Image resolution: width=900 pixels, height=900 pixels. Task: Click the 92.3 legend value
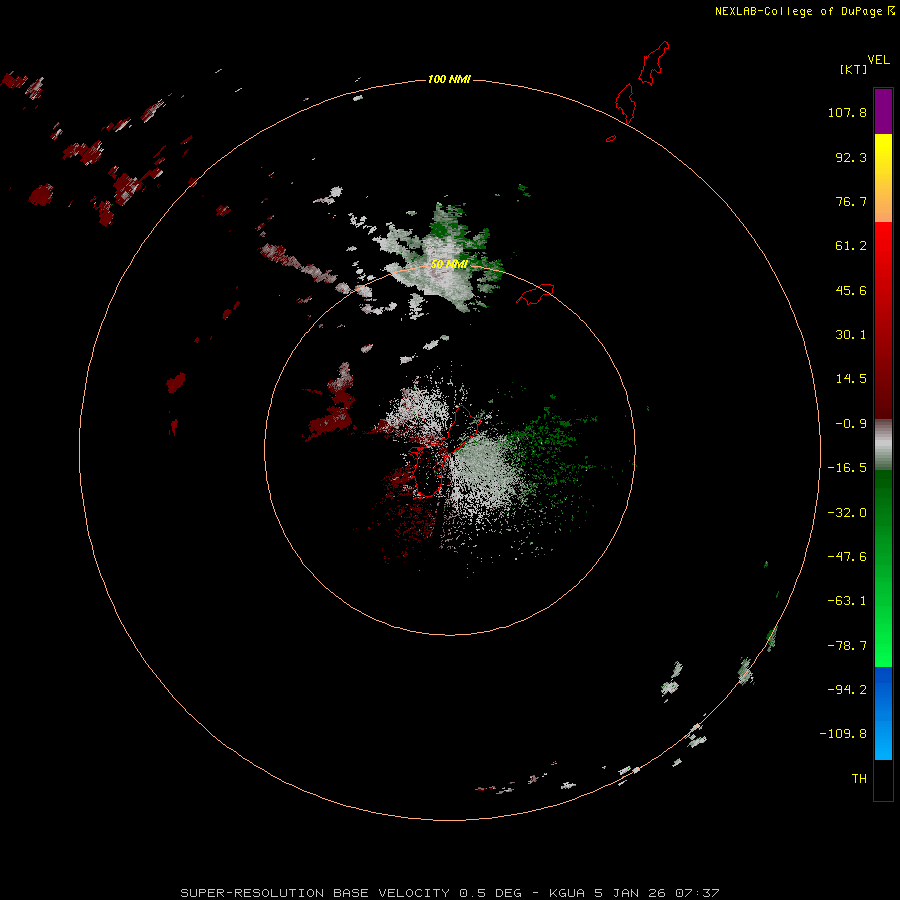(x=851, y=157)
